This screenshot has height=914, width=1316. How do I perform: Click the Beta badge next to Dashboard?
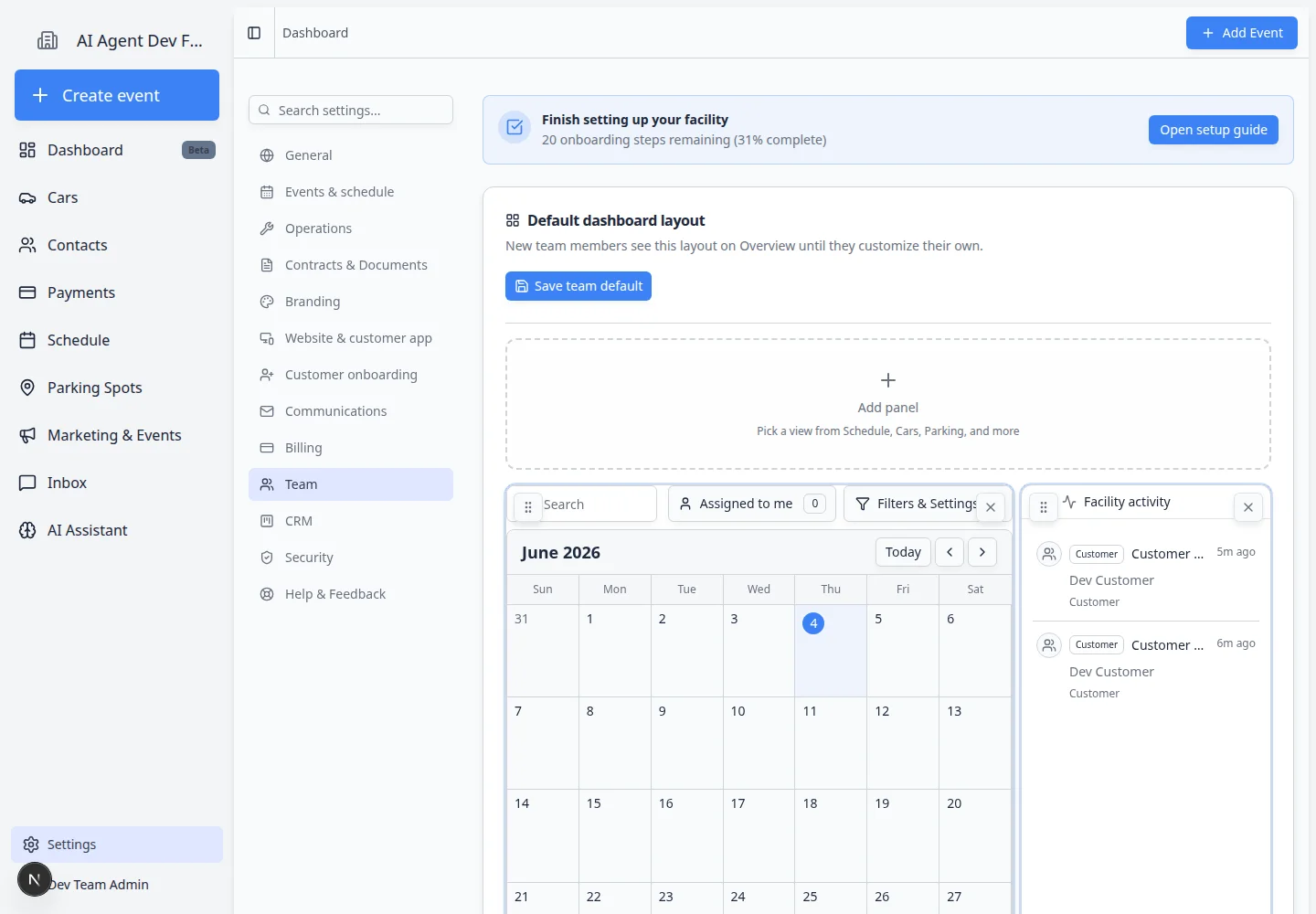198,150
